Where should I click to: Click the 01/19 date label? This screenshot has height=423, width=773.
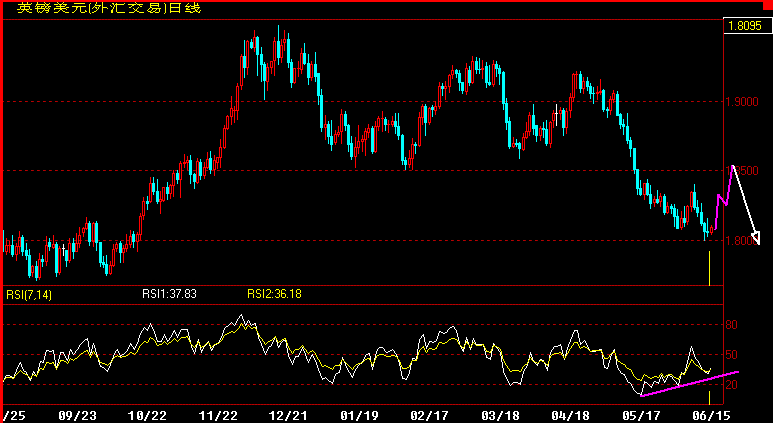coord(359,416)
